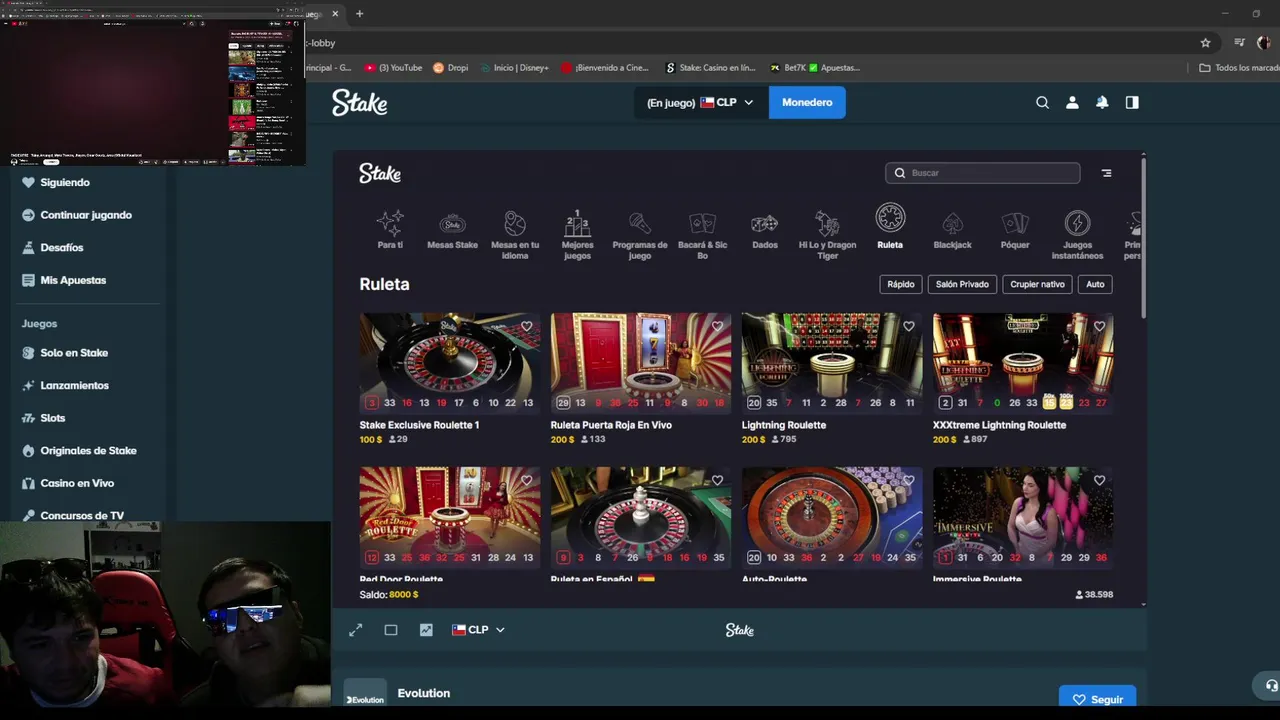1280x720 pixels.
Task: Click the Concursos de TV sidebar link
Action: (73, 515)
